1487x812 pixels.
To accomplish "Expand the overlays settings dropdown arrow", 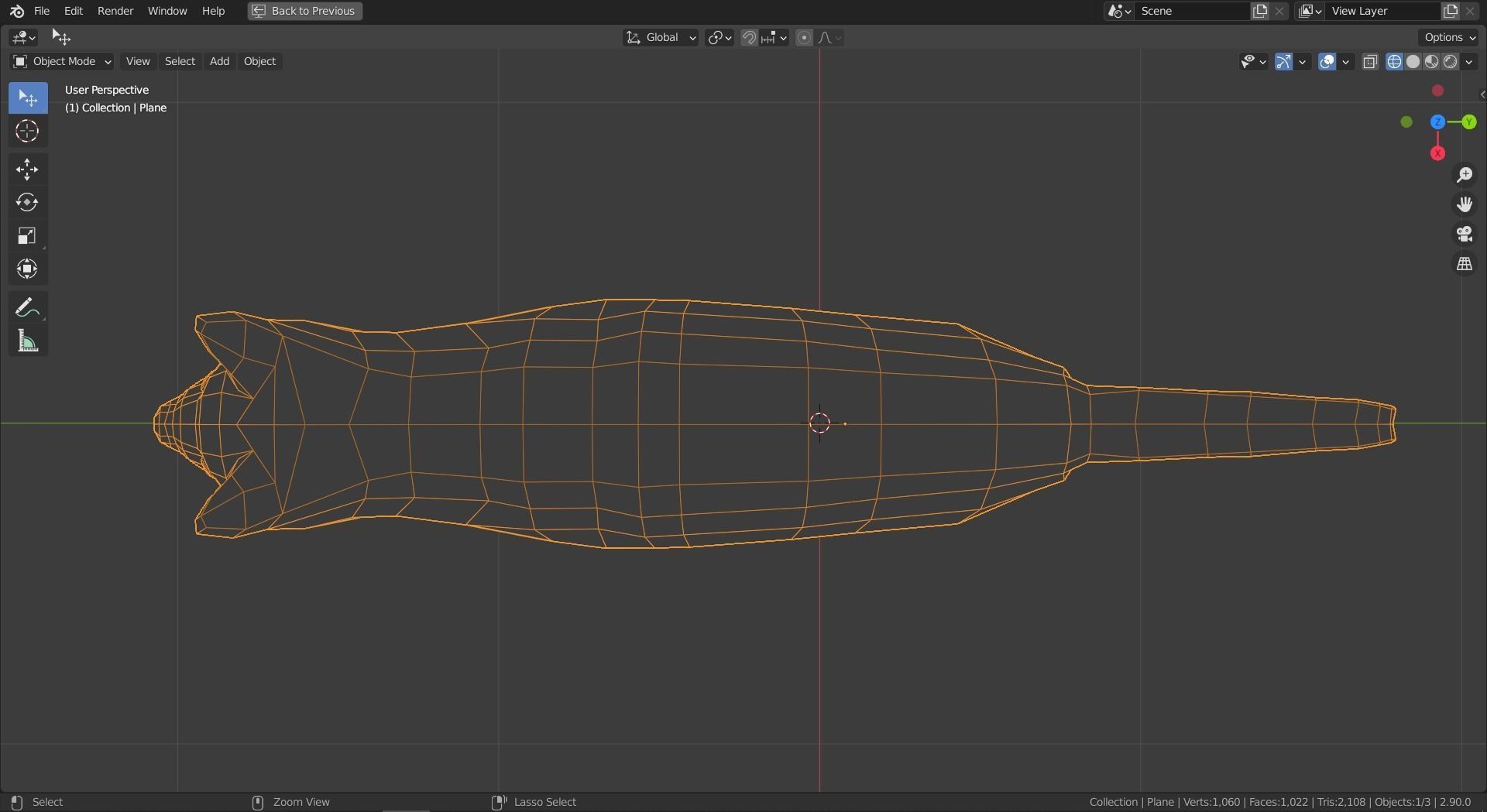I will [x=1346, y=61].
